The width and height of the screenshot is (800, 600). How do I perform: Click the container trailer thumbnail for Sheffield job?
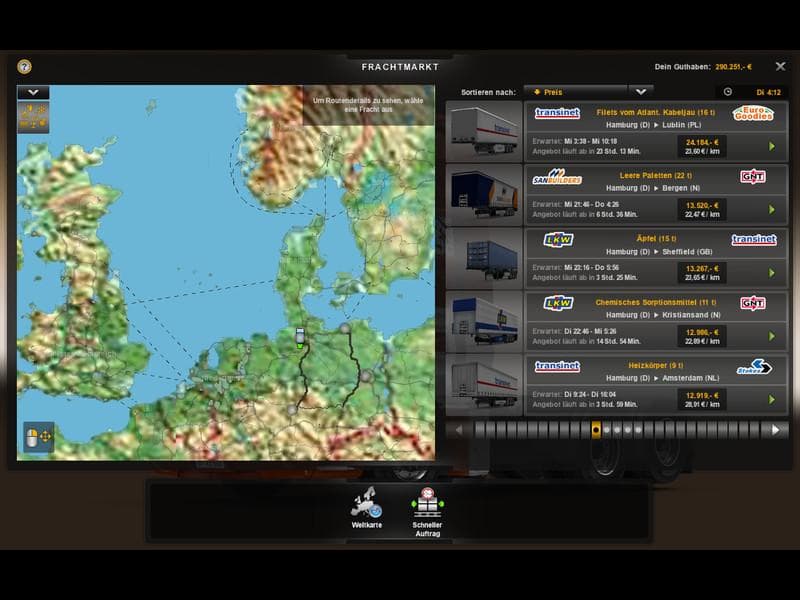pyautogui.click(x=484, y=258)
